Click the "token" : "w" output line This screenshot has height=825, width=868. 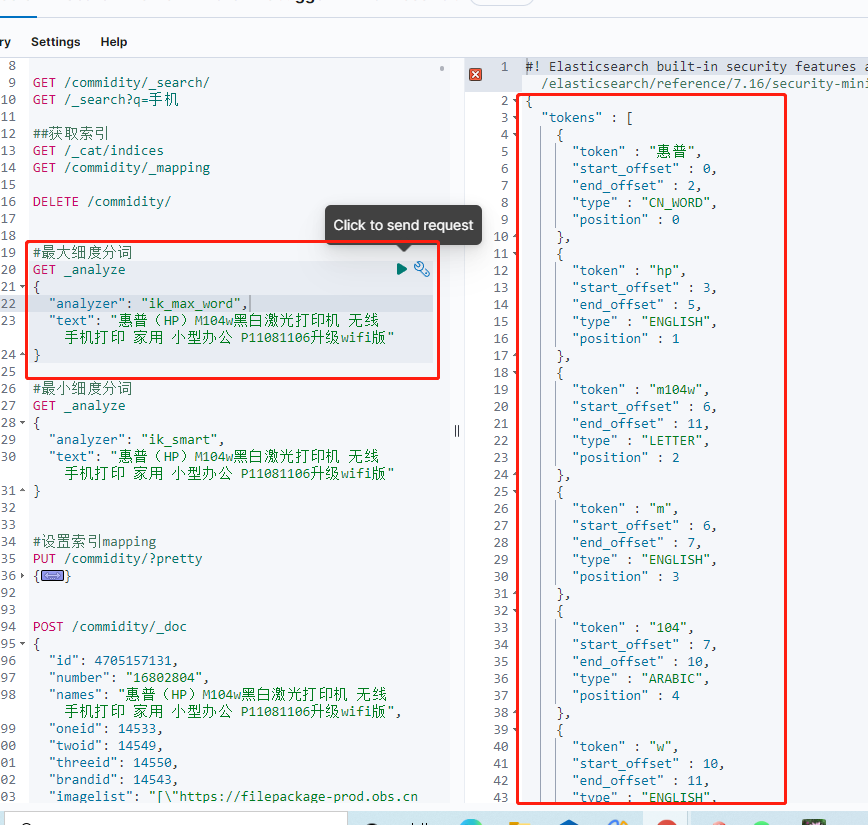point(626,747)
